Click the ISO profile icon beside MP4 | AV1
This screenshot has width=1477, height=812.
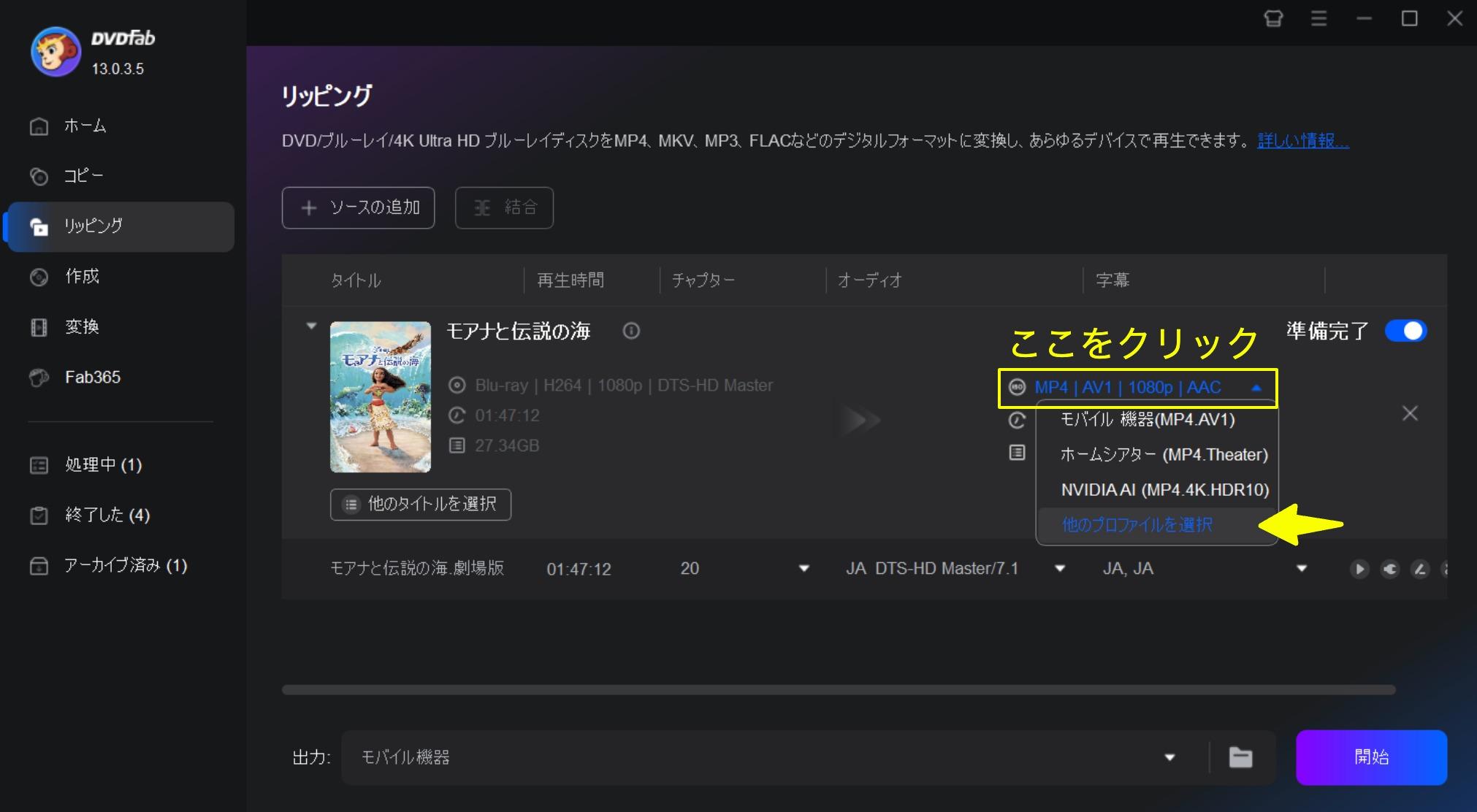click(x=1017, y=387)
